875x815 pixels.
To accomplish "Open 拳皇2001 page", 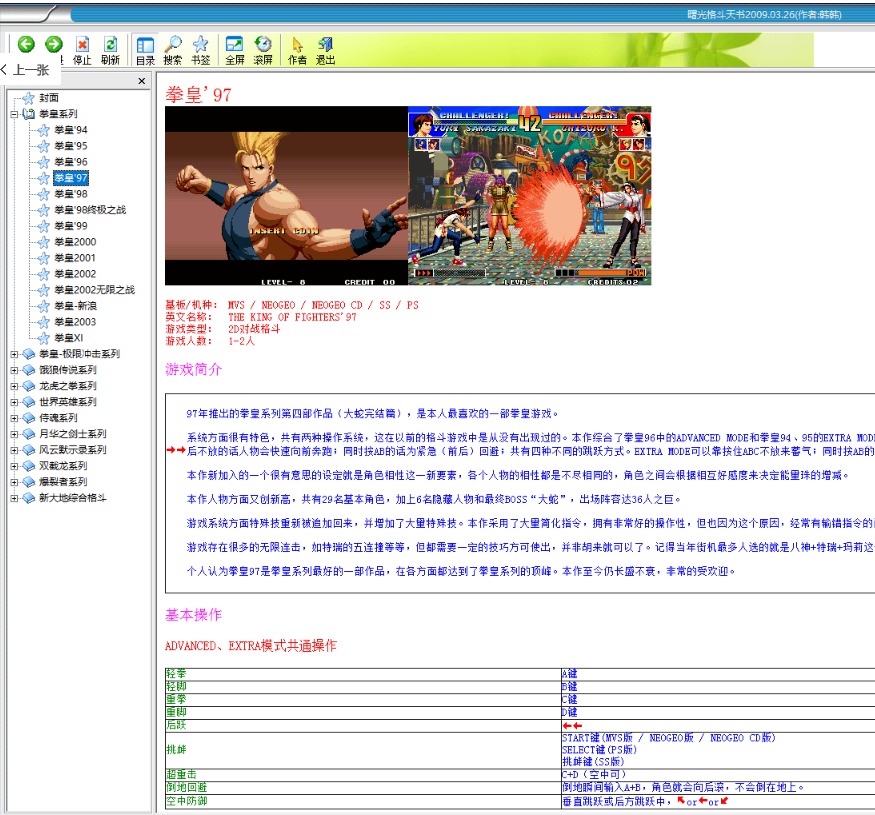I will click(75, 258).
